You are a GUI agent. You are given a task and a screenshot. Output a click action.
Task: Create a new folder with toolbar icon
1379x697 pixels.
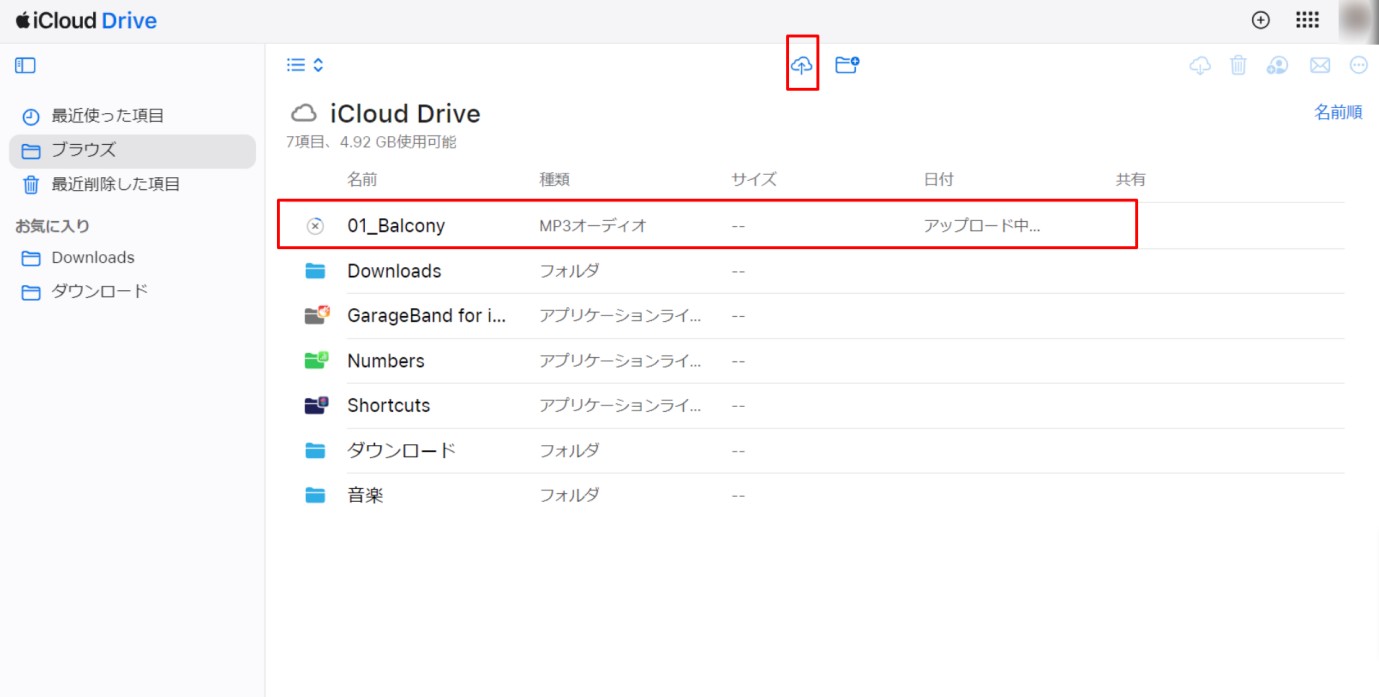coord(847,65)
